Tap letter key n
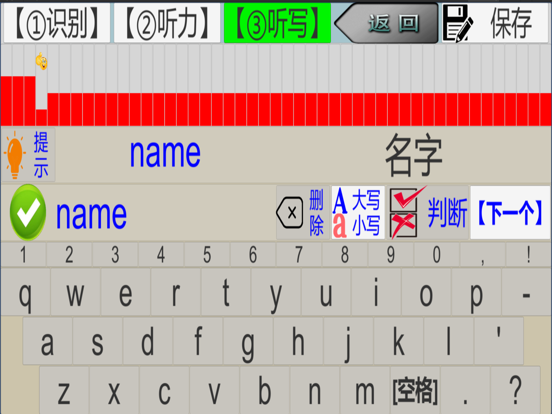 click(315, 390)
